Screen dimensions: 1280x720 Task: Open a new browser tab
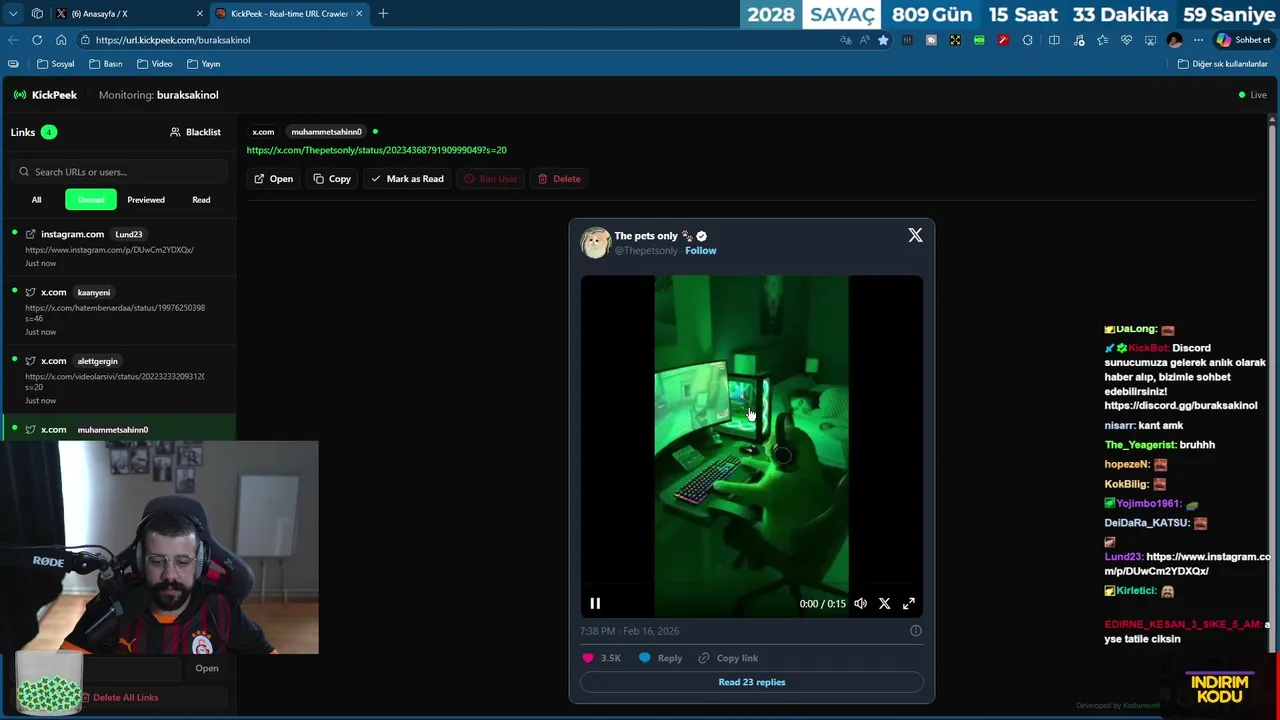(383, 14)
